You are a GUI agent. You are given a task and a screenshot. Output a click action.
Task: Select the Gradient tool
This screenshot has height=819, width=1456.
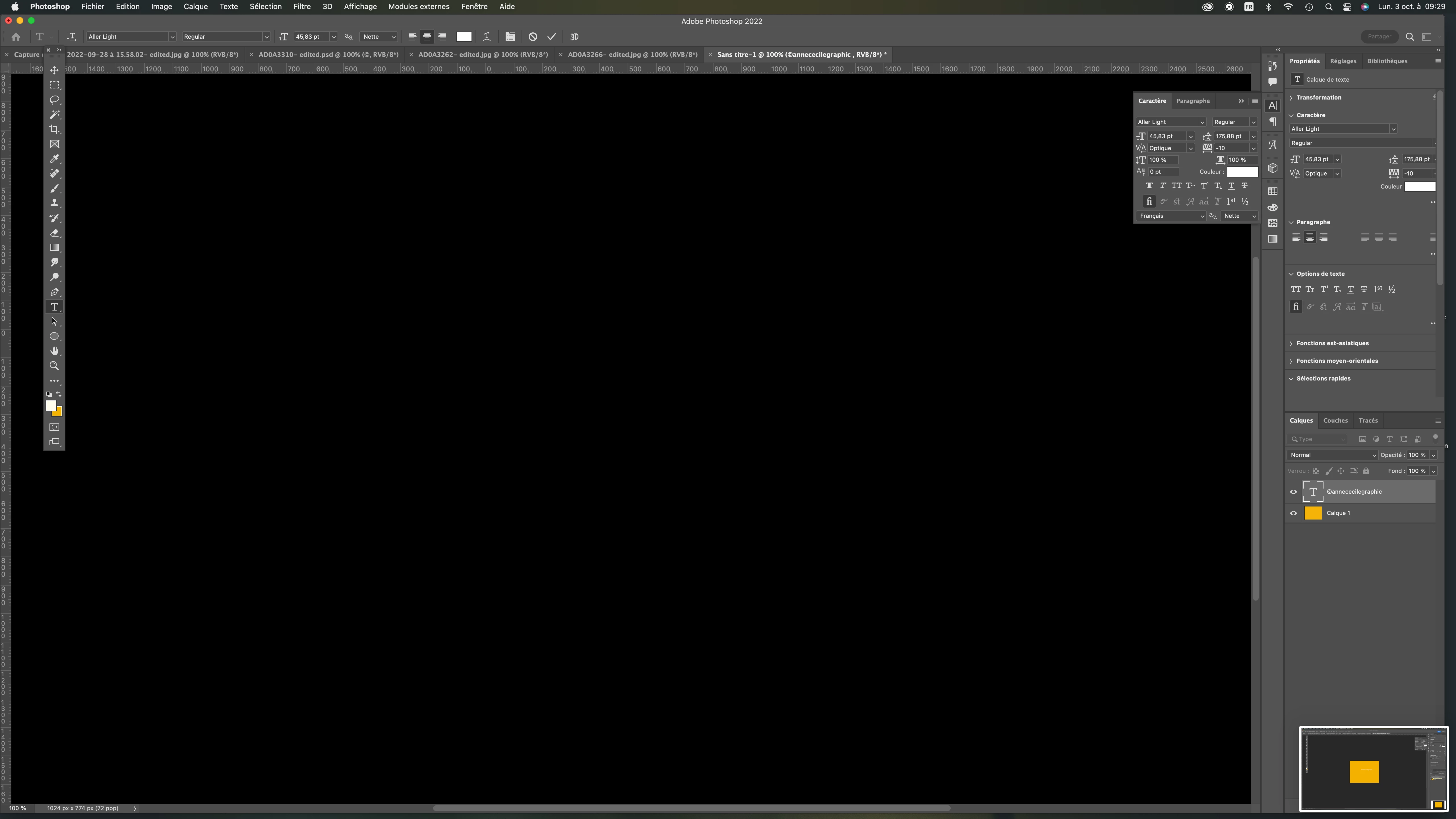click(54, 248)
